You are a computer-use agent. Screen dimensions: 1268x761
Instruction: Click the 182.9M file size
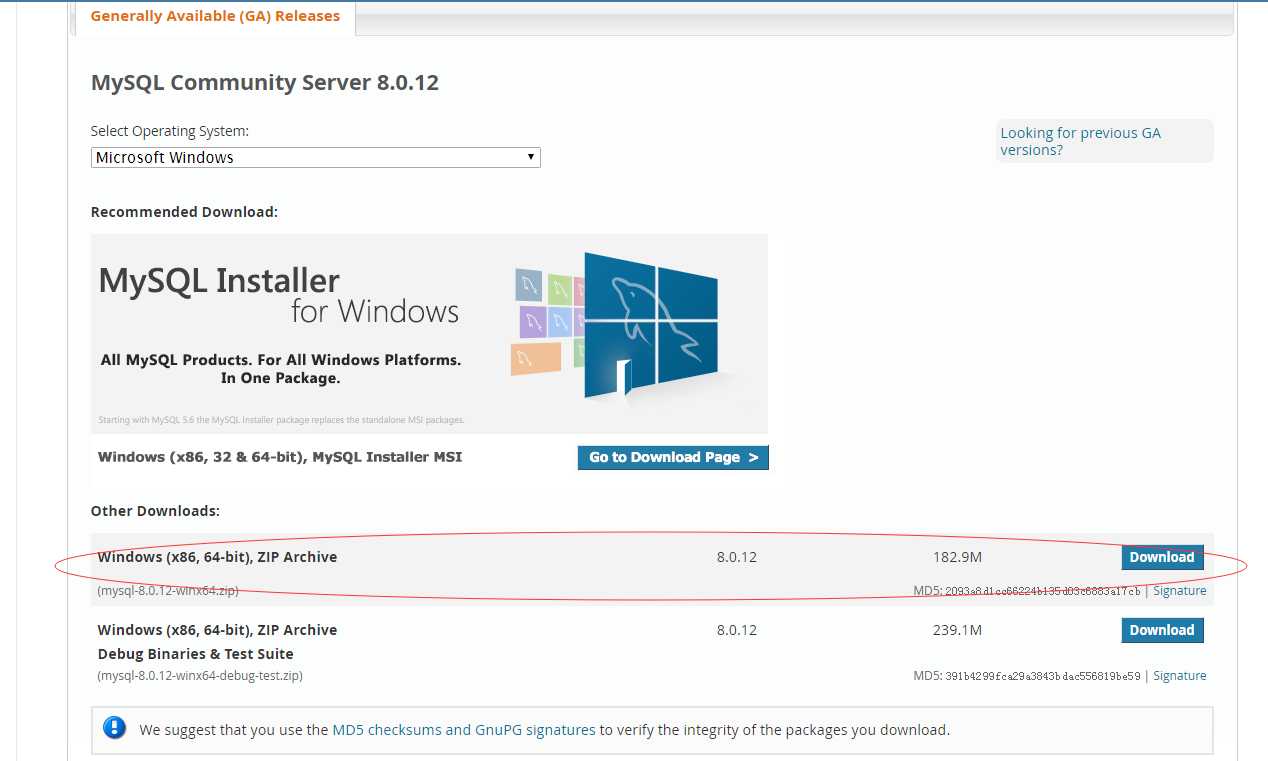[x=957, y=557]
